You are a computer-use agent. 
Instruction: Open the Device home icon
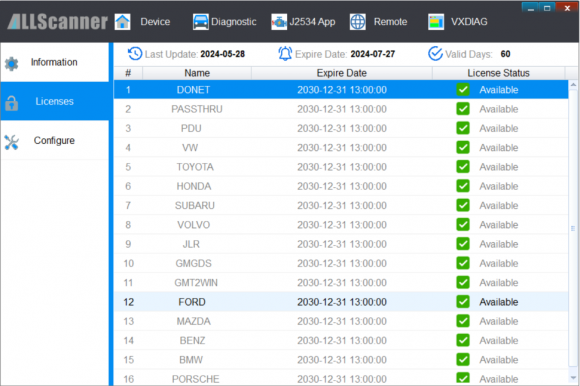[122, 22]
